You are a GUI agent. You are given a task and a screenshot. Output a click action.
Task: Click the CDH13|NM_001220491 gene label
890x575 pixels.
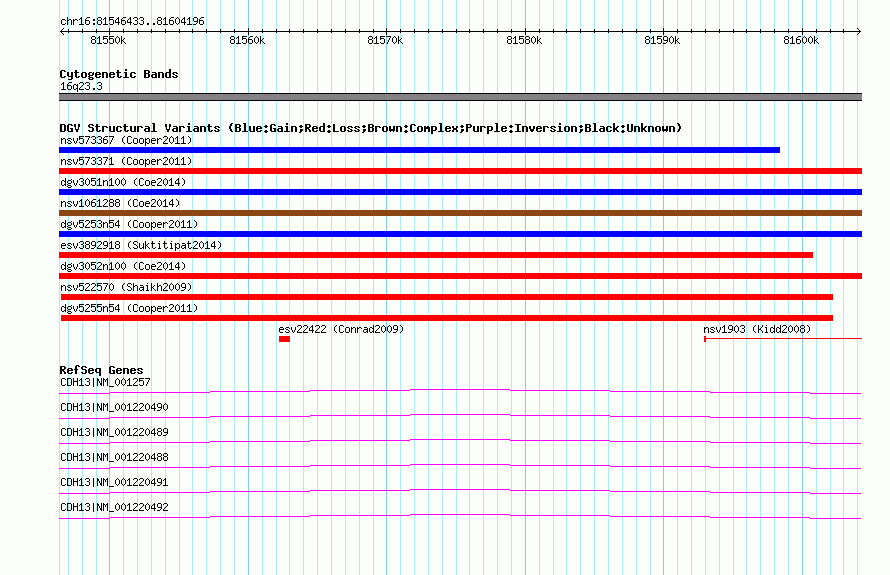point(114,482)
